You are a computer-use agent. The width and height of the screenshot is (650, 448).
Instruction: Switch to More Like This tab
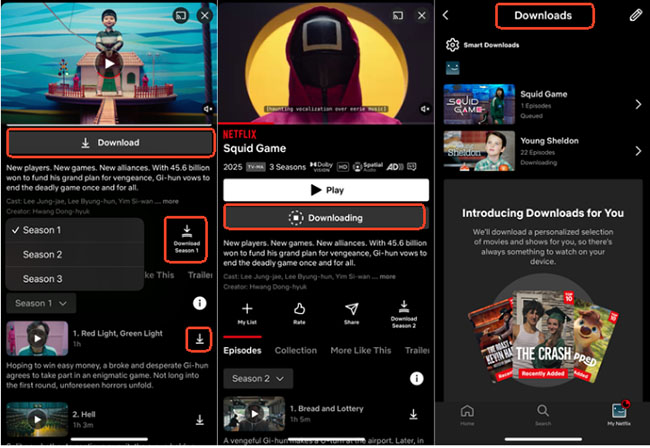click(361, 351)
